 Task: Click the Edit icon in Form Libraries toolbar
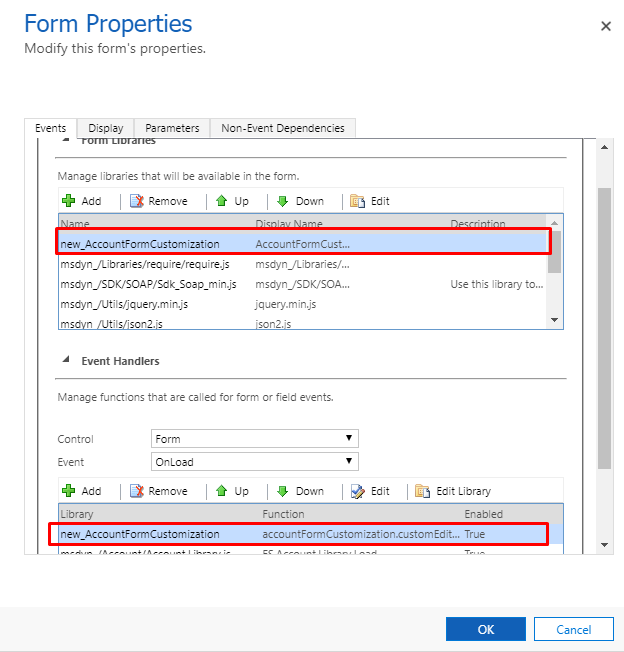click(x=357, y=201)
